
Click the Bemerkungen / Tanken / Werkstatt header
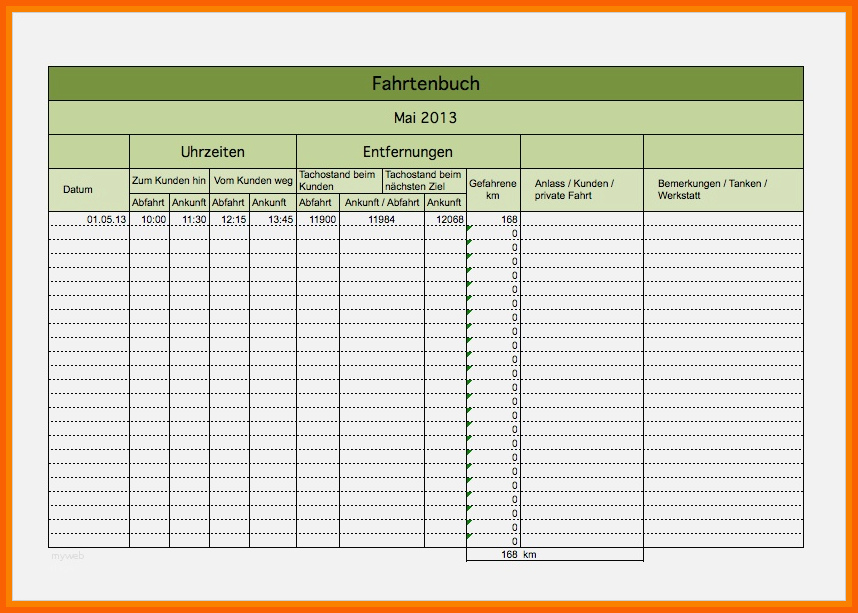tap(723, 190)
